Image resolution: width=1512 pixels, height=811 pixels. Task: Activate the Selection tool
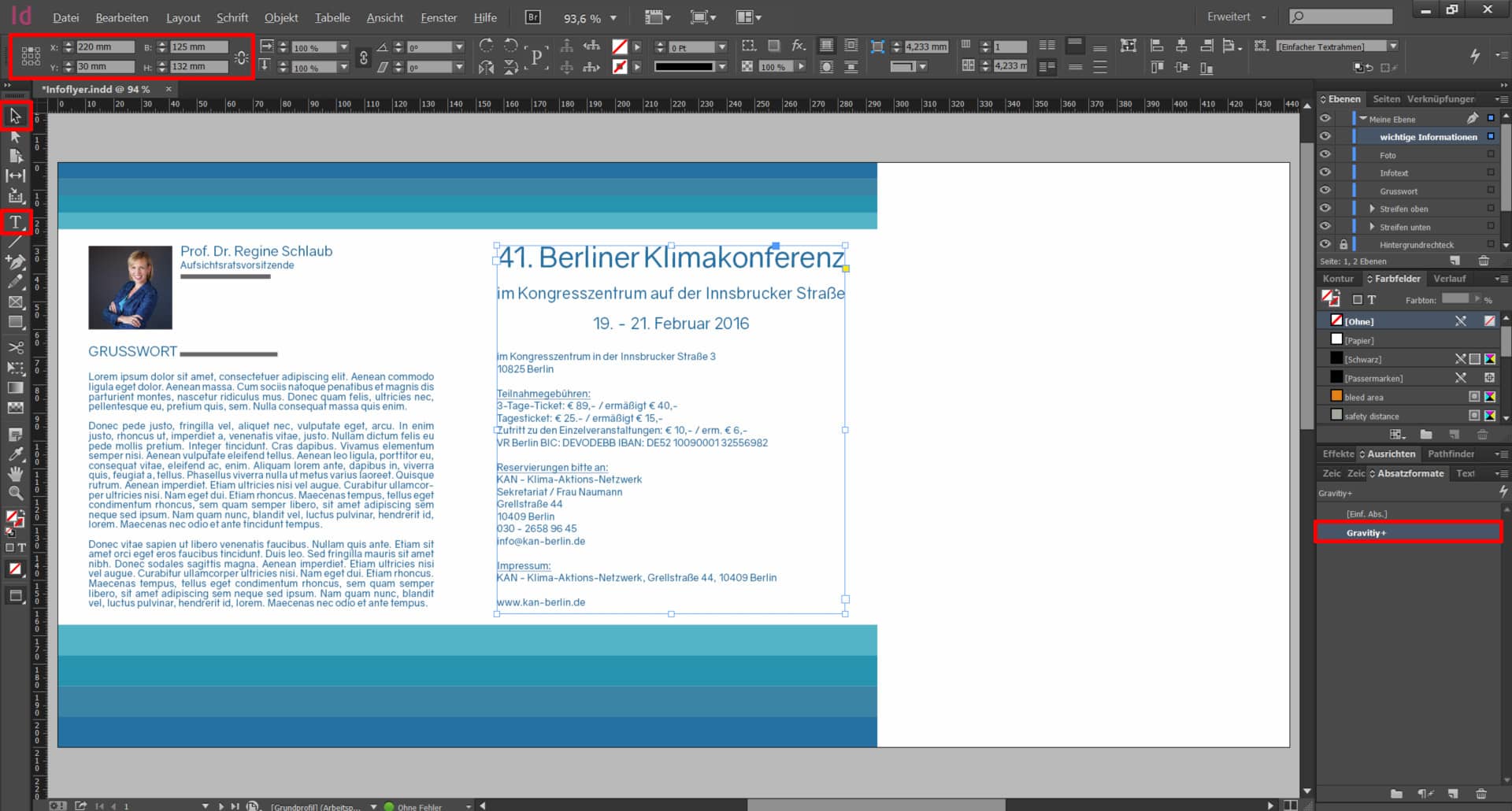tap(16, 116)
